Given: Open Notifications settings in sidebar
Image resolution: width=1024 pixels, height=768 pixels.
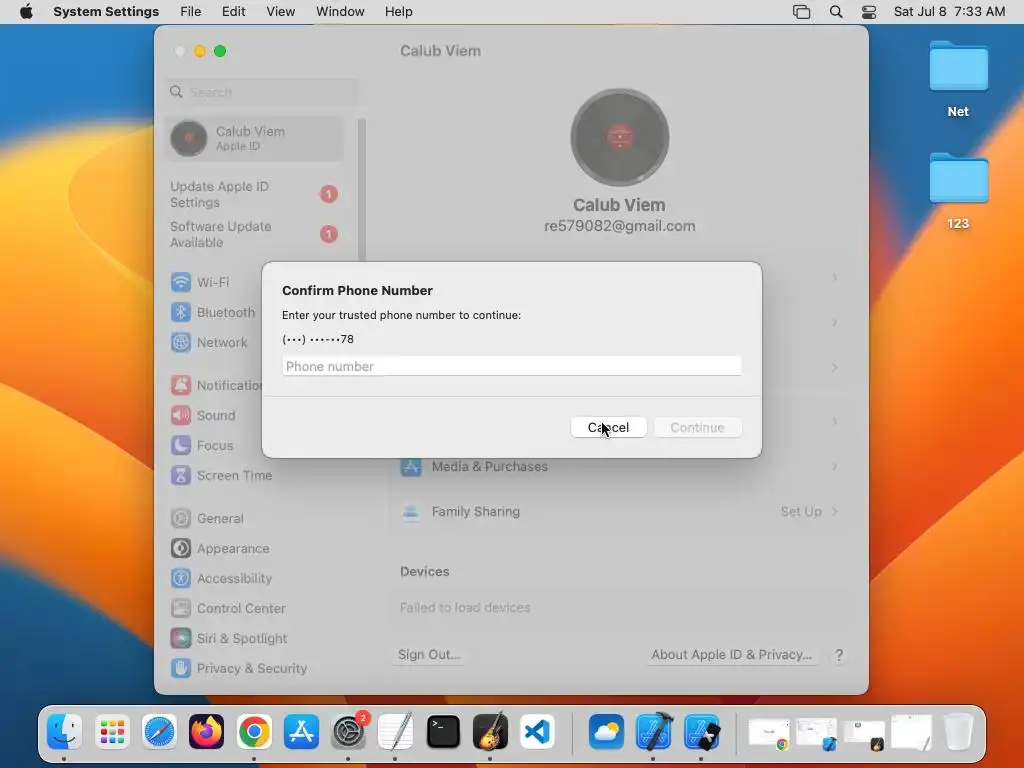Looking at the screenshot, I should (x=216, y=385).
